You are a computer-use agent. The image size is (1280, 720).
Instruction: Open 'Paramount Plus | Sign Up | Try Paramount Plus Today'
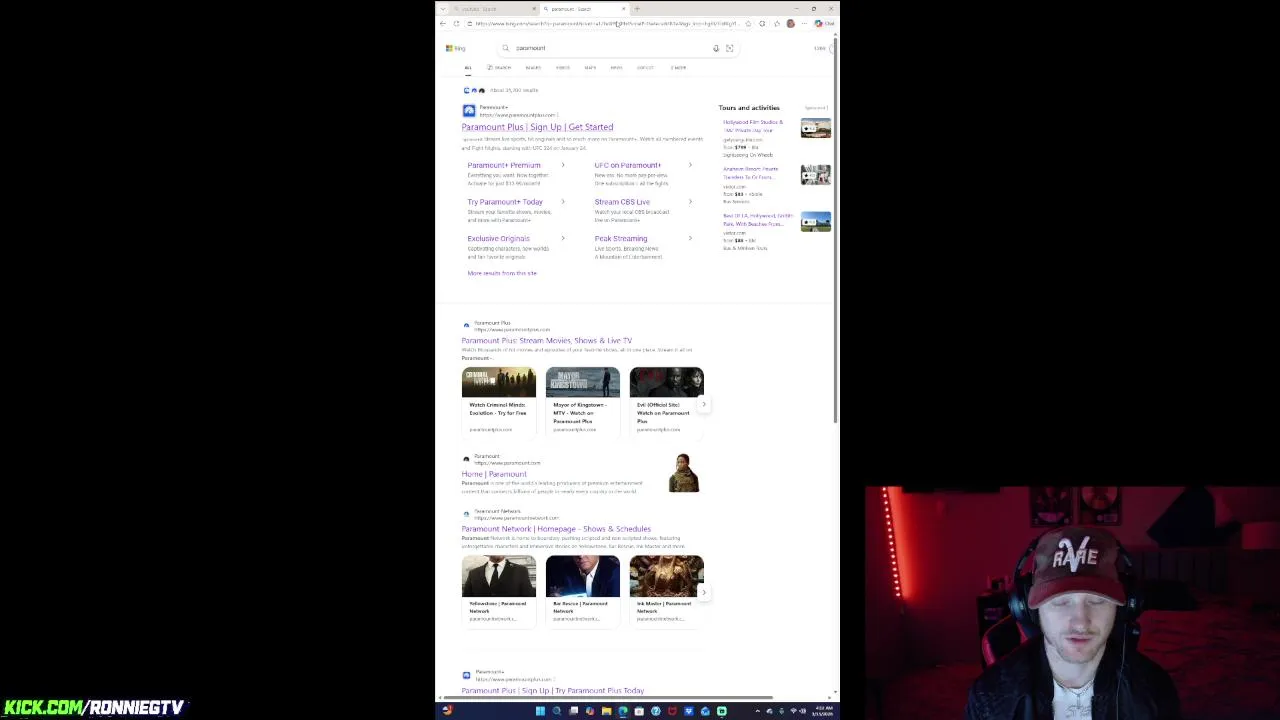pyautogui.click(x=552, y=691)
